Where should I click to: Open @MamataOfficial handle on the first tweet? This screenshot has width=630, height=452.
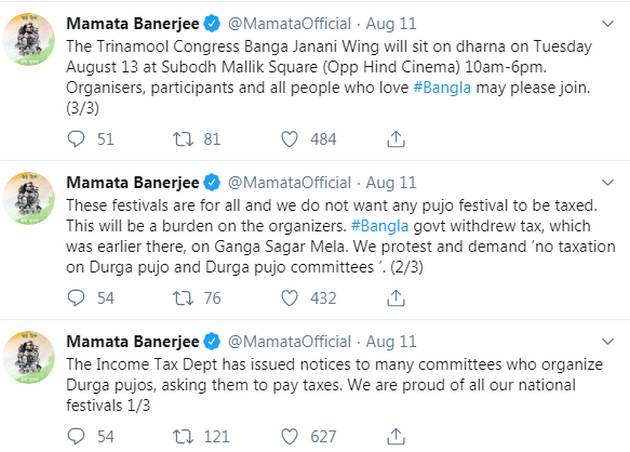[289, 24]
